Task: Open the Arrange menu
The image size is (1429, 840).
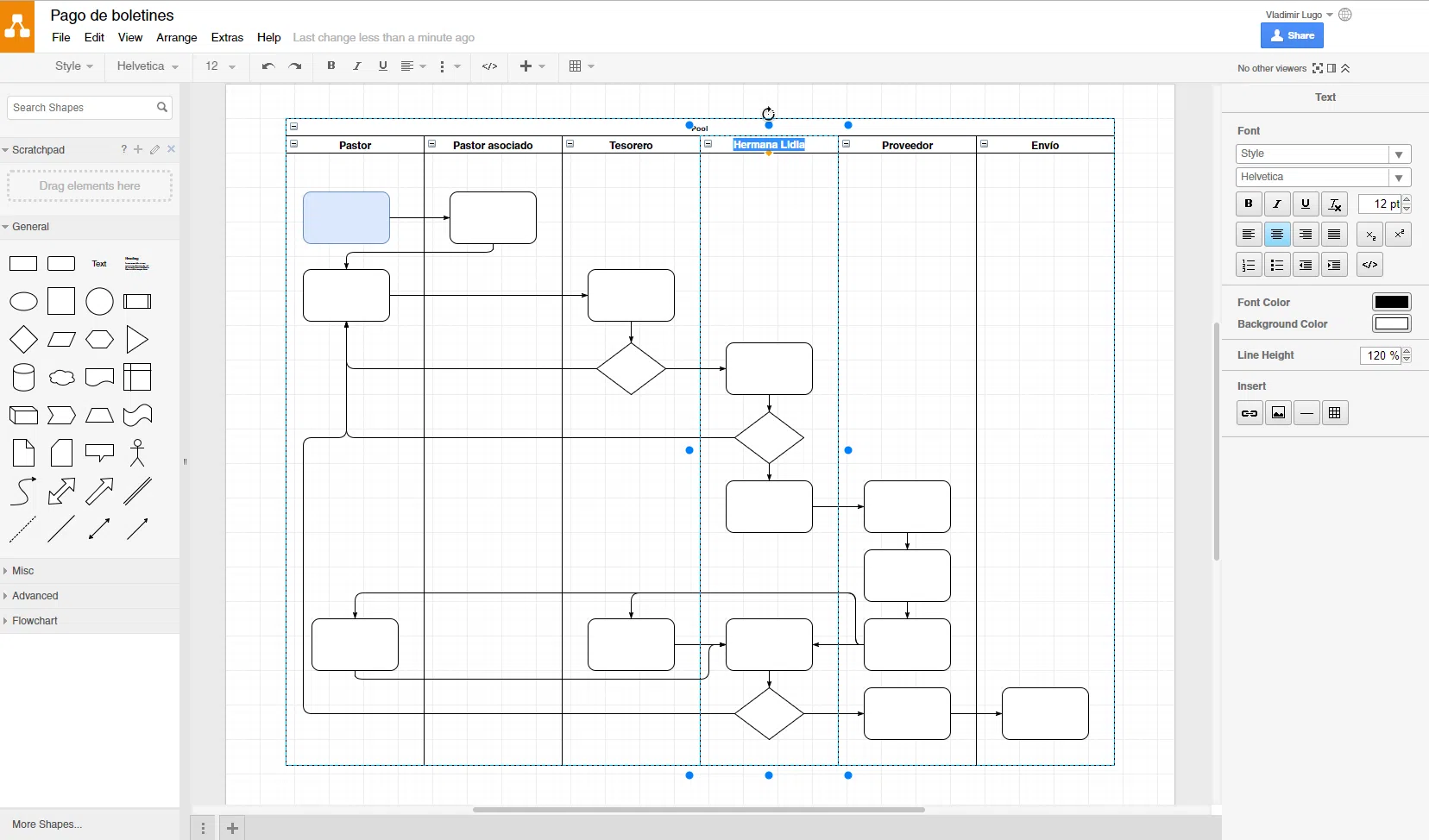Action: tap(176, 38)
